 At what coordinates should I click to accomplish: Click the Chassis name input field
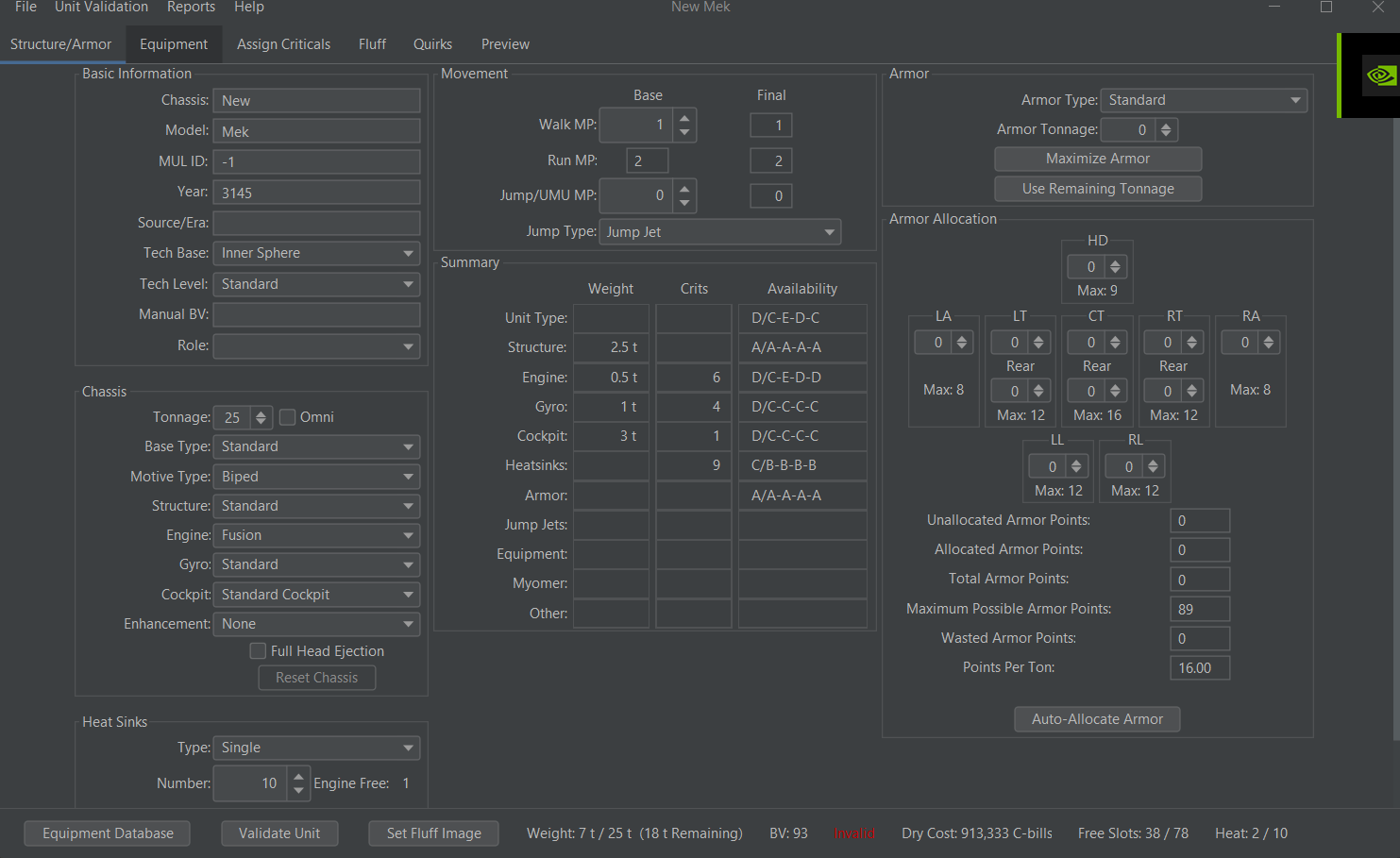point(316,101)
